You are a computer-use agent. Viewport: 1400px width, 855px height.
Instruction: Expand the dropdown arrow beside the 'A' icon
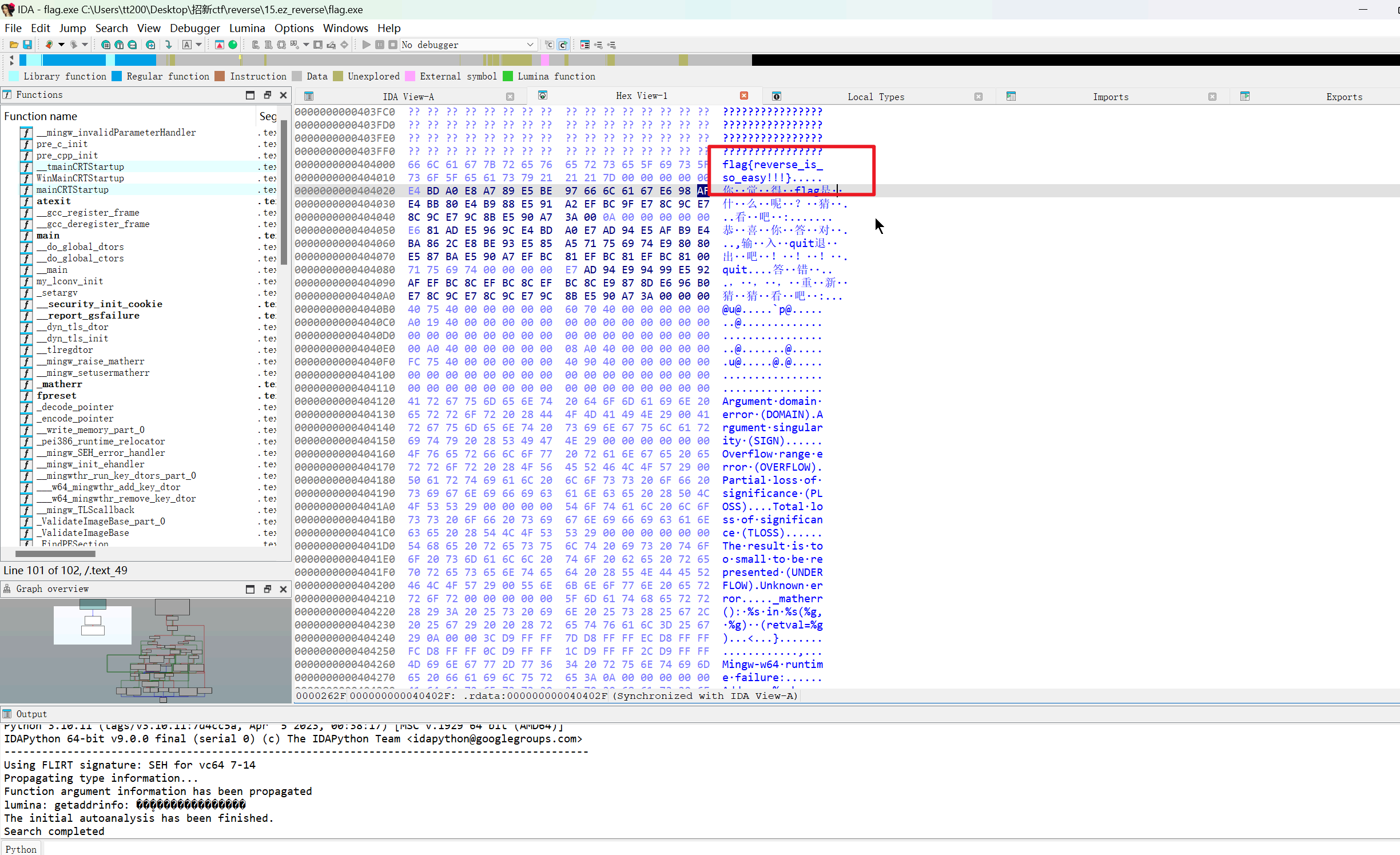[199, 45]
